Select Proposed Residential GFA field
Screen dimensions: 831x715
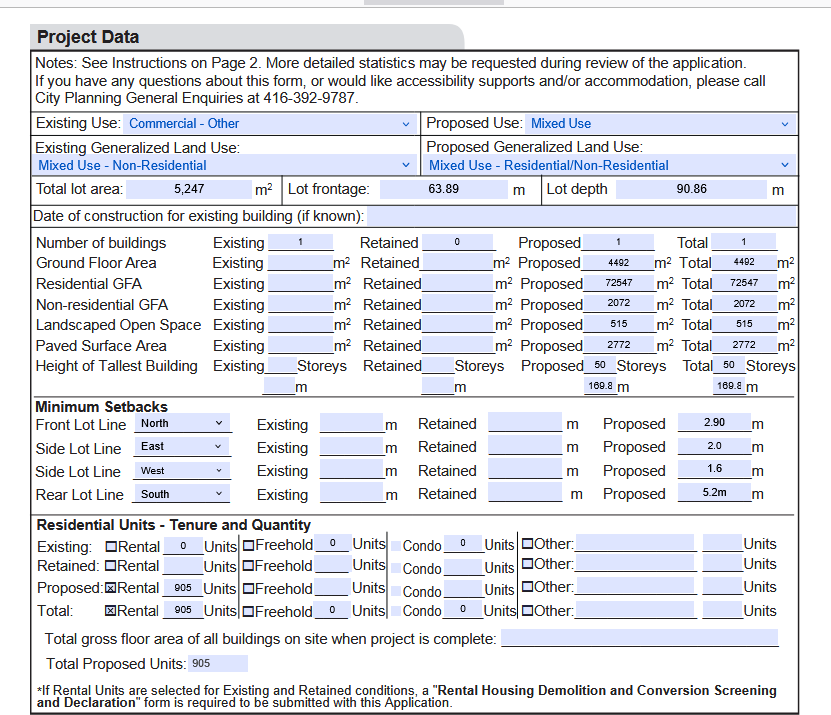pyautogui.click(x=618, y=284)
